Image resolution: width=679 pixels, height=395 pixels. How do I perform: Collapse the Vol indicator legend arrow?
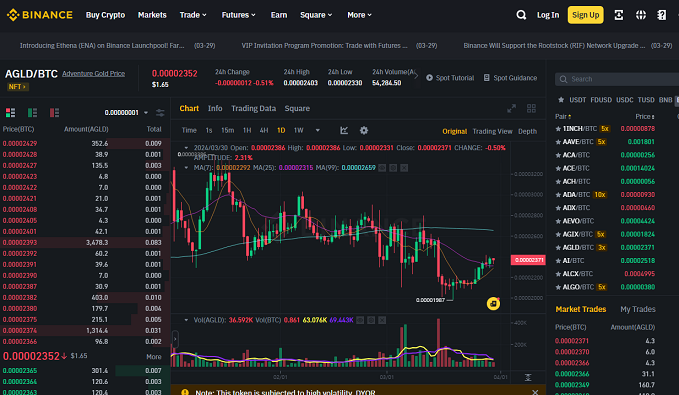tap(186, 320)
